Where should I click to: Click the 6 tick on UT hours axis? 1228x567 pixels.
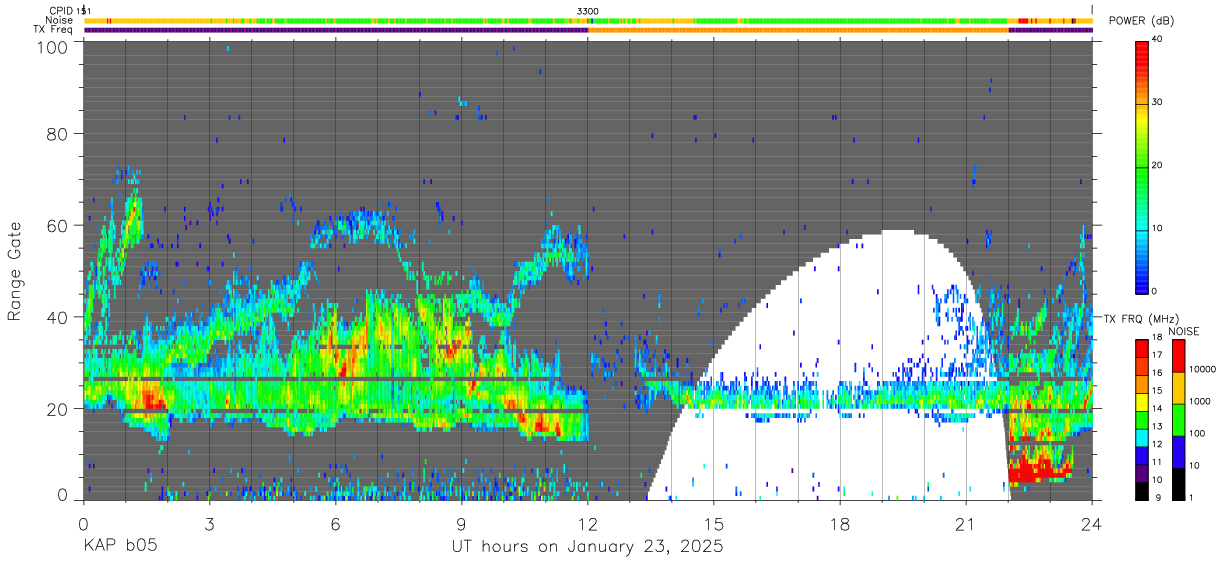coord(336,523)
